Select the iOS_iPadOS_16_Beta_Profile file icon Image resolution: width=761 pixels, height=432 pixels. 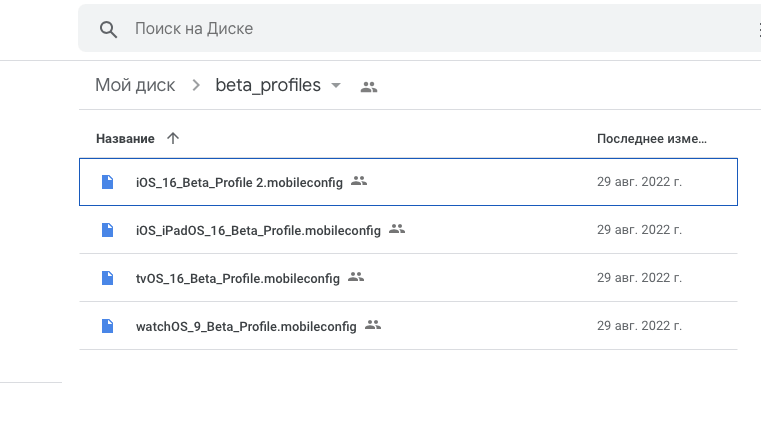[x=107, y=230]
